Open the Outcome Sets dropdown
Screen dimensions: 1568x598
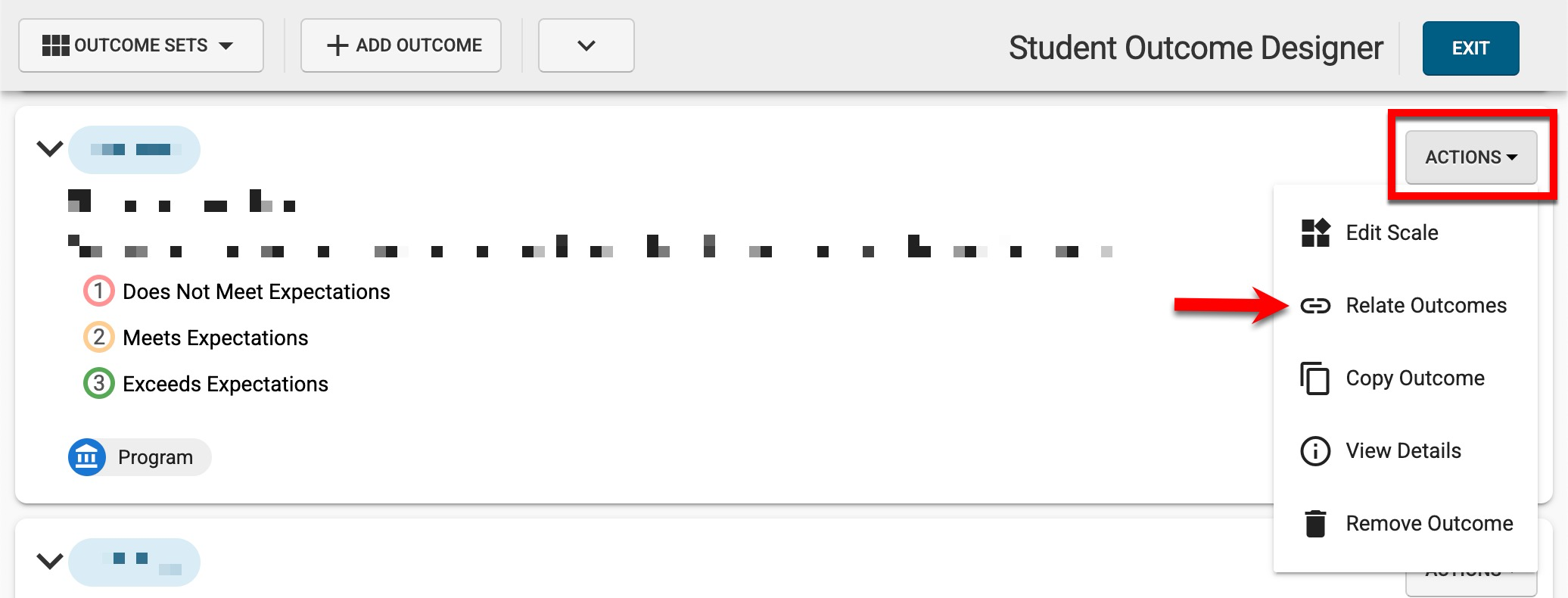pyautogui.click(x=141, y=45)
